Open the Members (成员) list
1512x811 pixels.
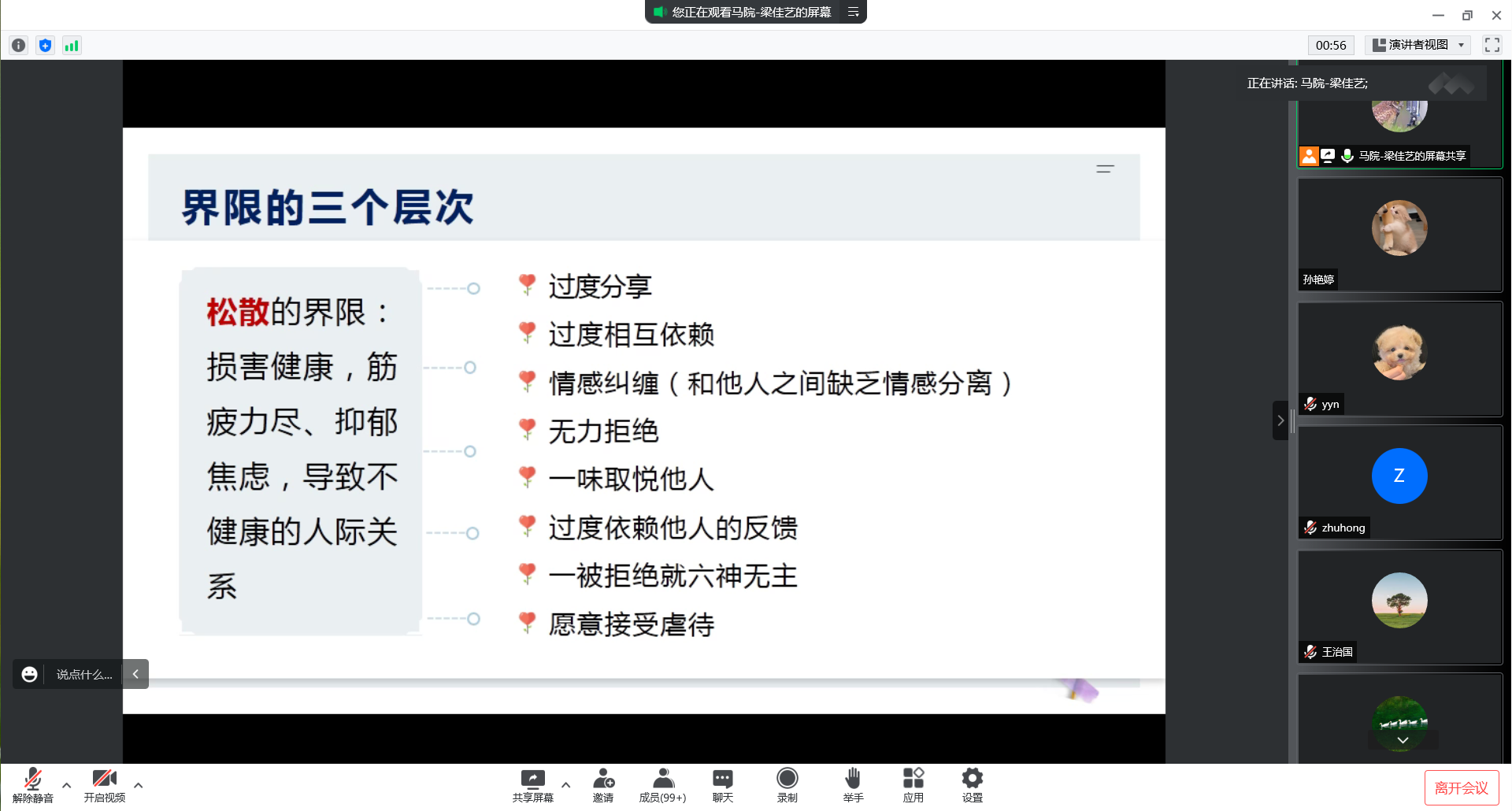pyautogui.click(x=662, y=784)
